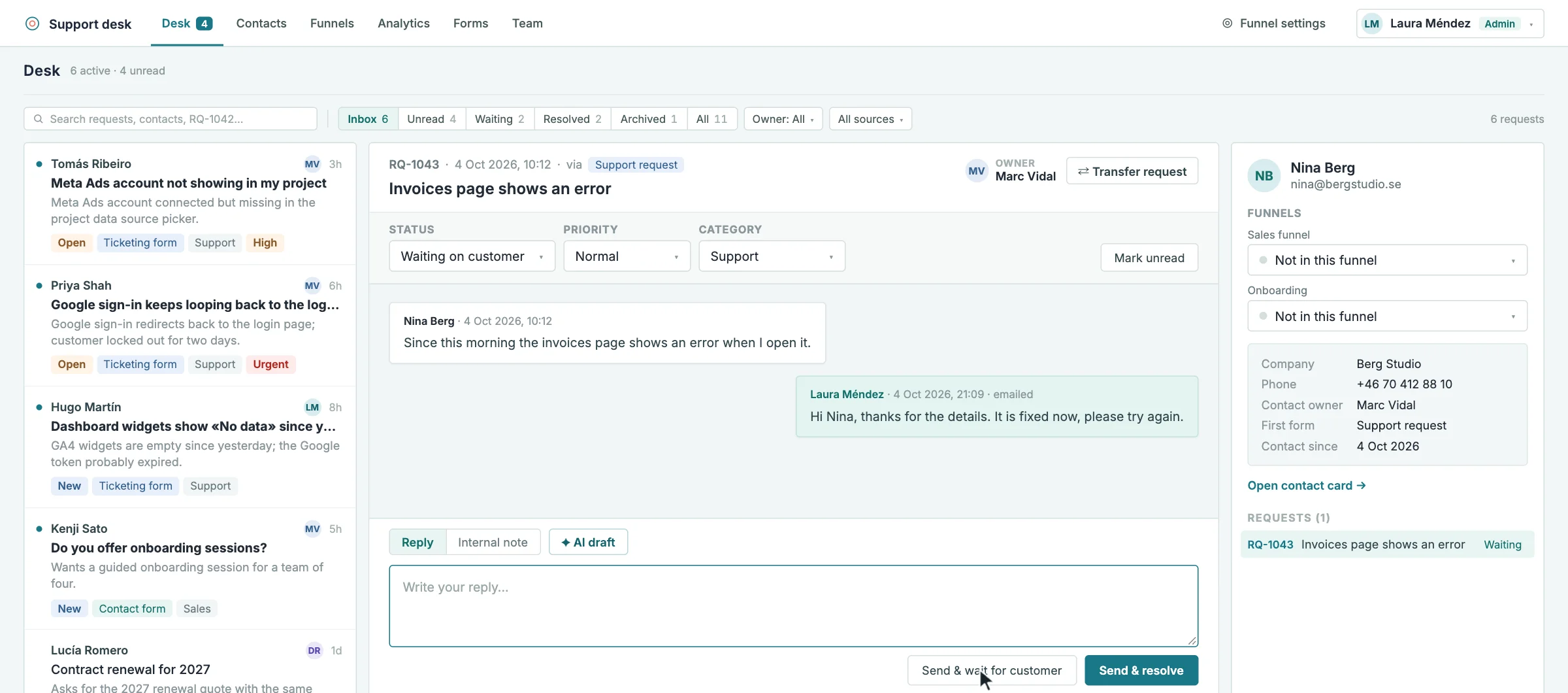Switch to the Desk tab
Viewport: 1568px width, 693px height.
[187, 24]
